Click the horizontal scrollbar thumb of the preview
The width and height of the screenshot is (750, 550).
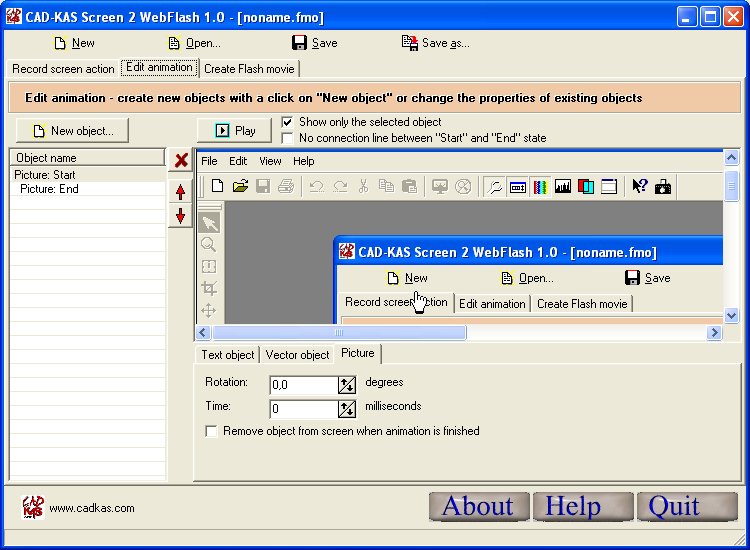tap(339, 332)
